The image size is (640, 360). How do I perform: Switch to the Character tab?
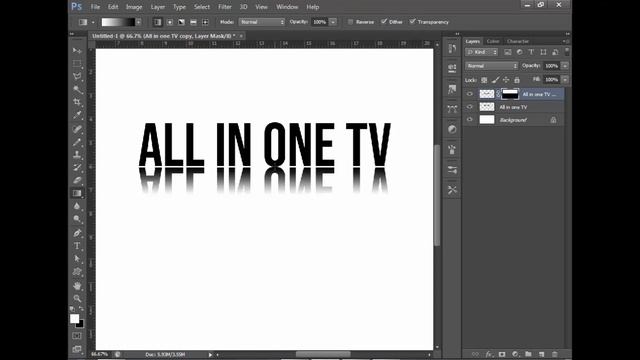[x=518, y=41]
